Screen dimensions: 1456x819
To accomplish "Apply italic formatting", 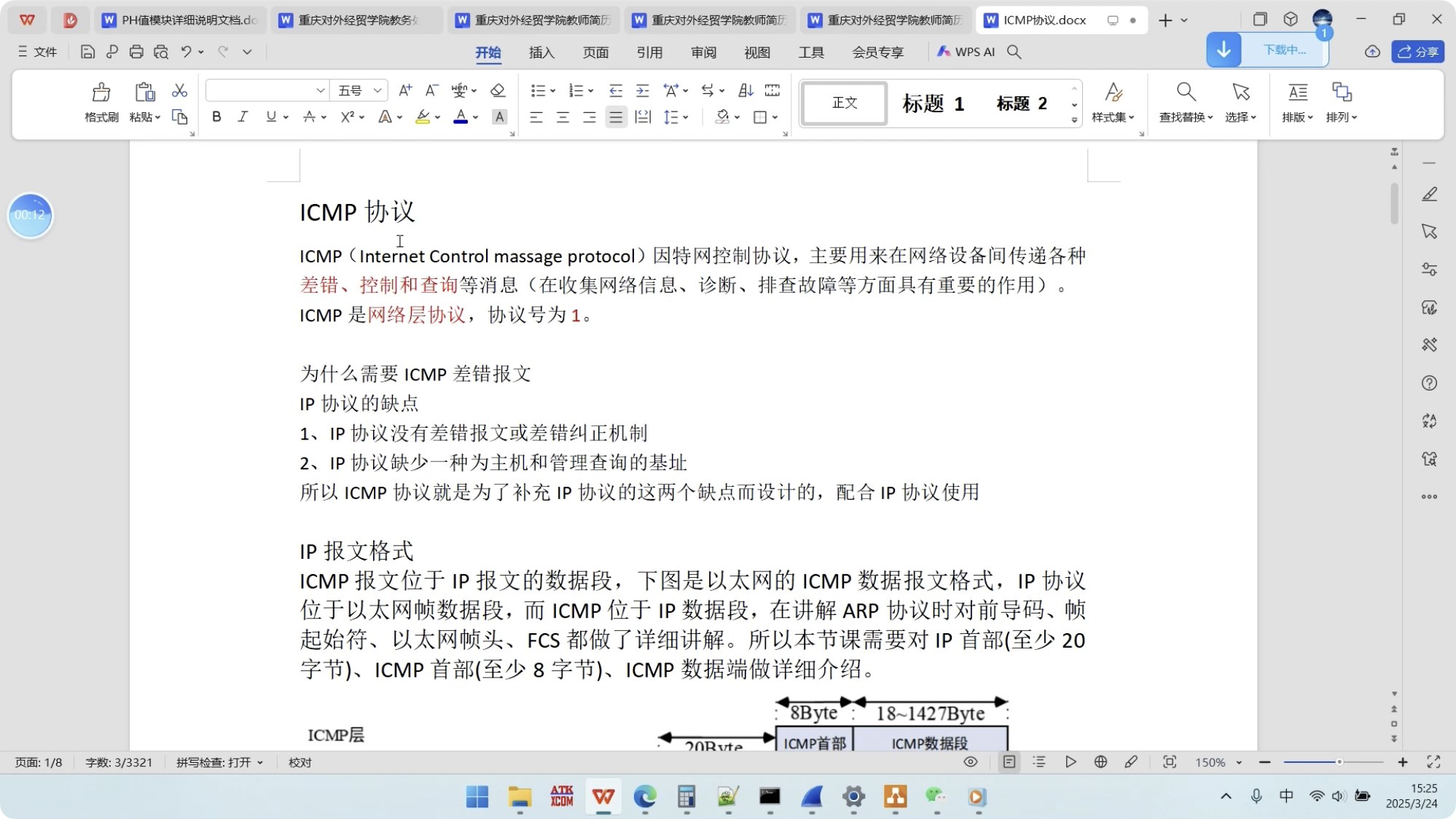I will (242, 117).
